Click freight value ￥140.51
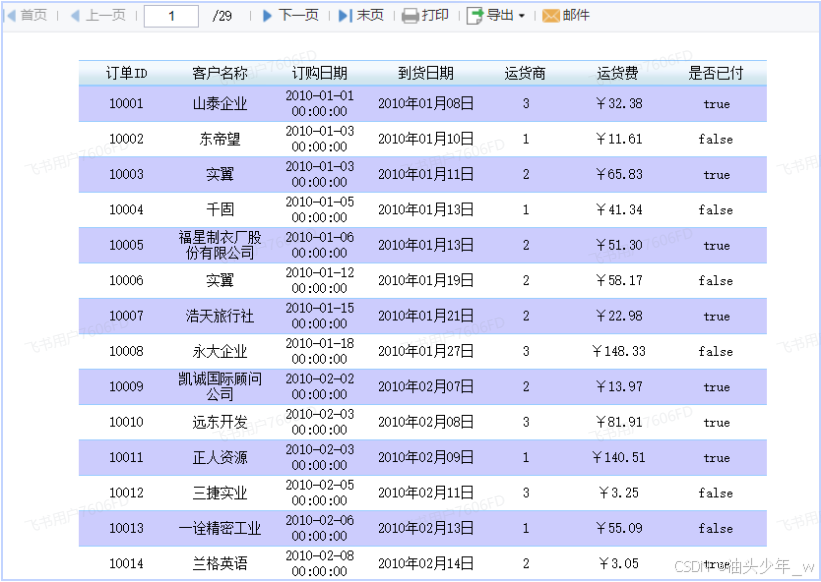This screenshot has width=821, height=582. tap(619, 457)
